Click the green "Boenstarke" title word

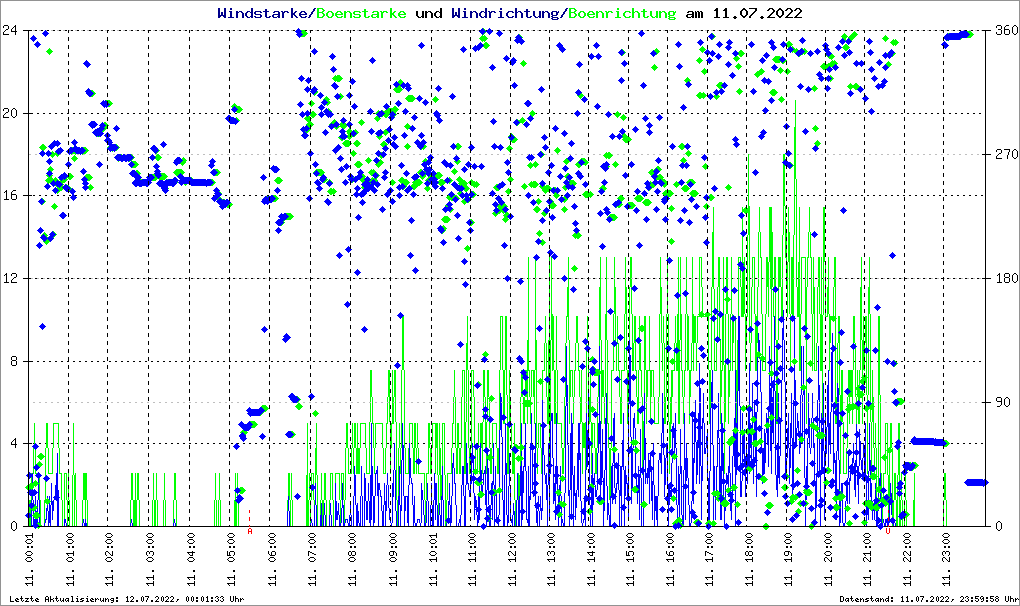[x=361, y=13]
